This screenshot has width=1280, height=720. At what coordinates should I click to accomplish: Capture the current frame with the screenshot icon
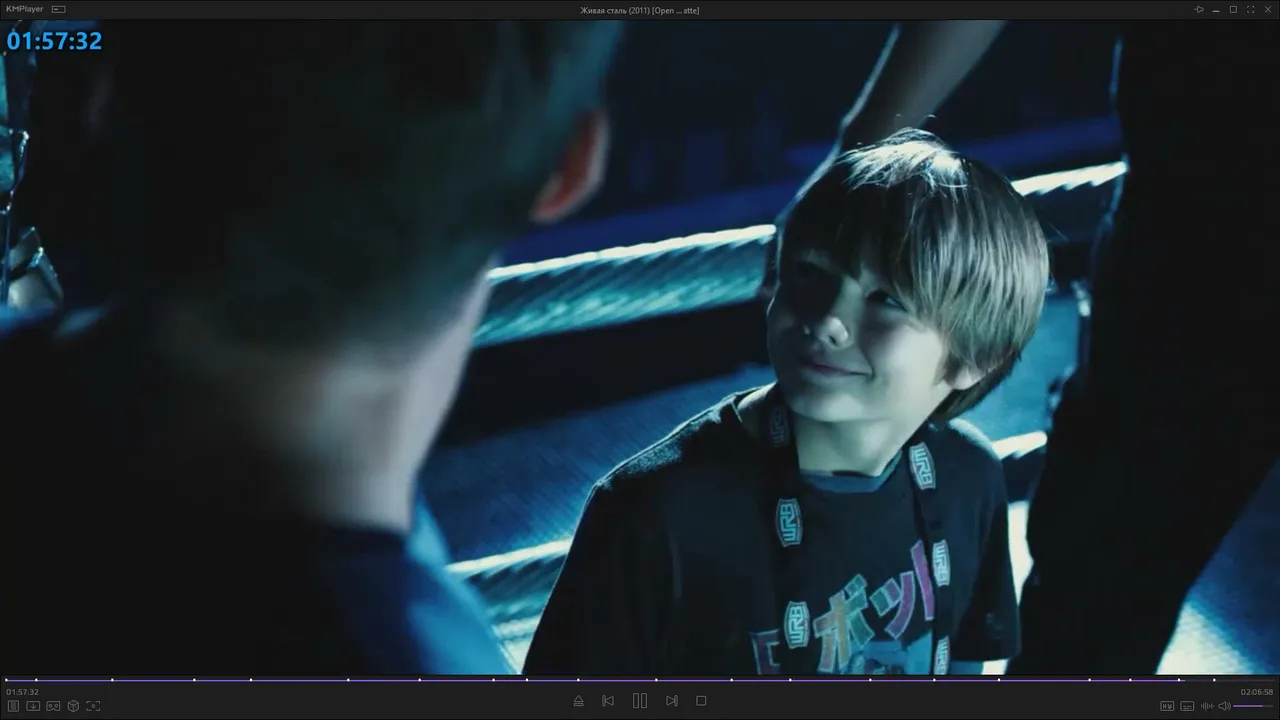[x=93, y=706]
